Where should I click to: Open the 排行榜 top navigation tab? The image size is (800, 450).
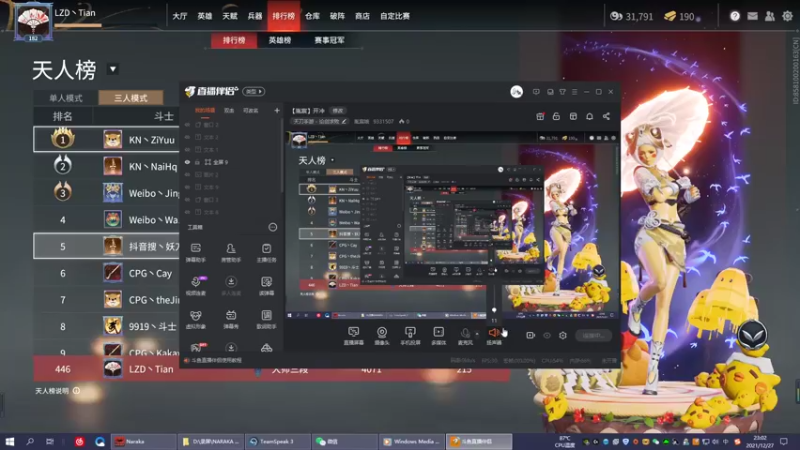[x=283, y=16]
